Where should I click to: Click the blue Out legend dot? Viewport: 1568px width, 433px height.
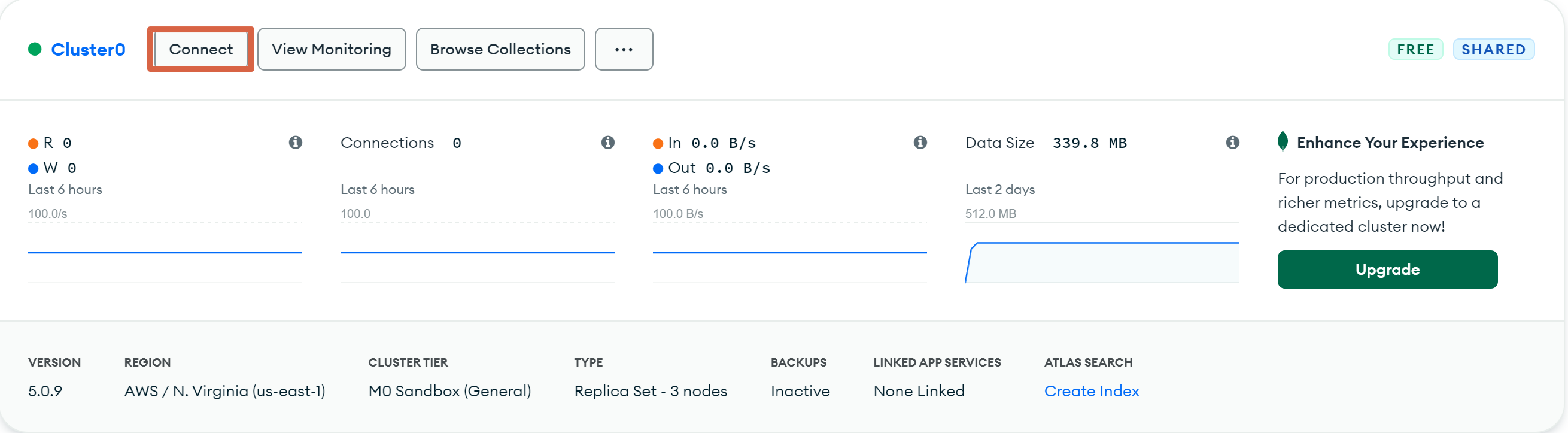[x=658, y=169]
